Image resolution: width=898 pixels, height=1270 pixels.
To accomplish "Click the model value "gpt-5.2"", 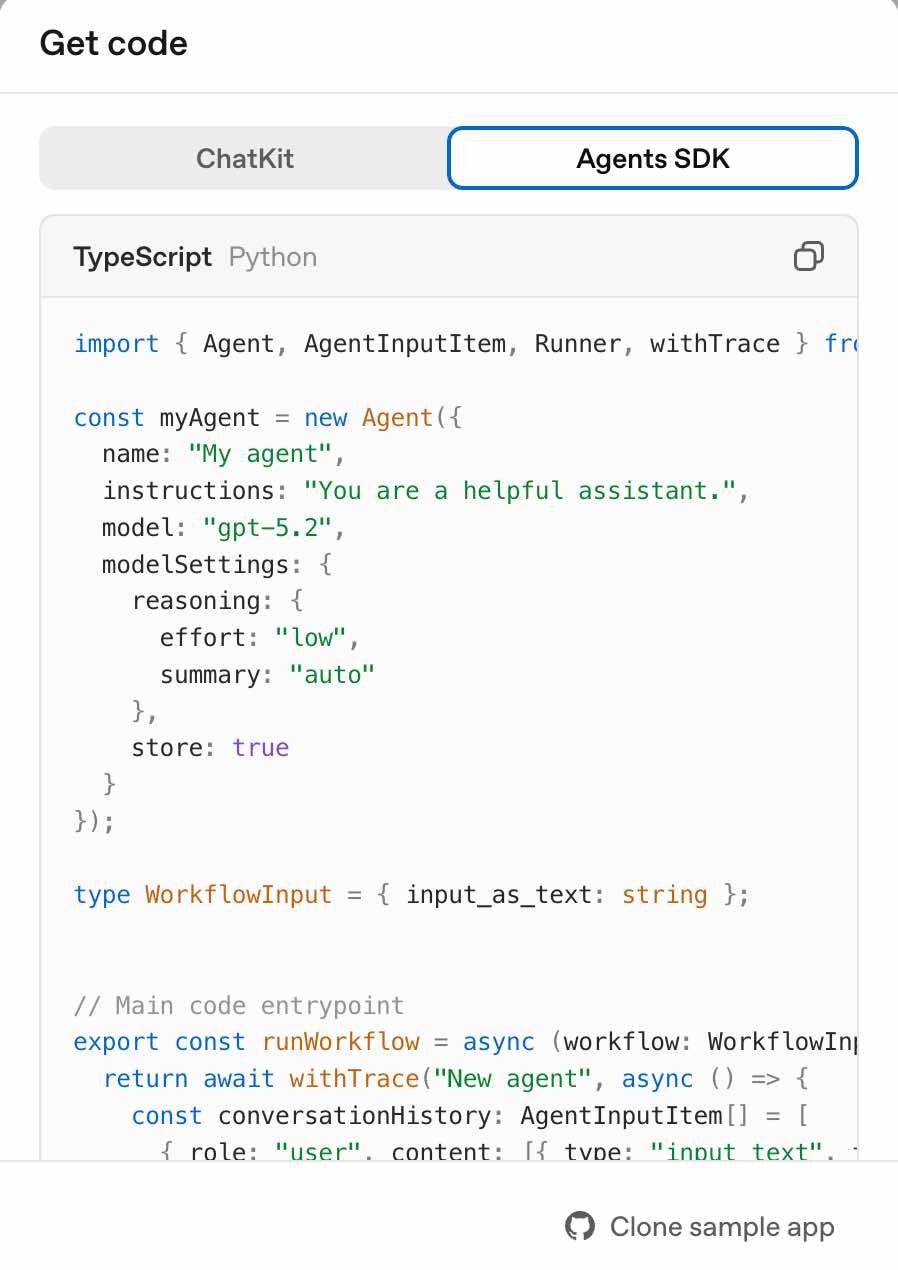I will (x=267, y=528).
